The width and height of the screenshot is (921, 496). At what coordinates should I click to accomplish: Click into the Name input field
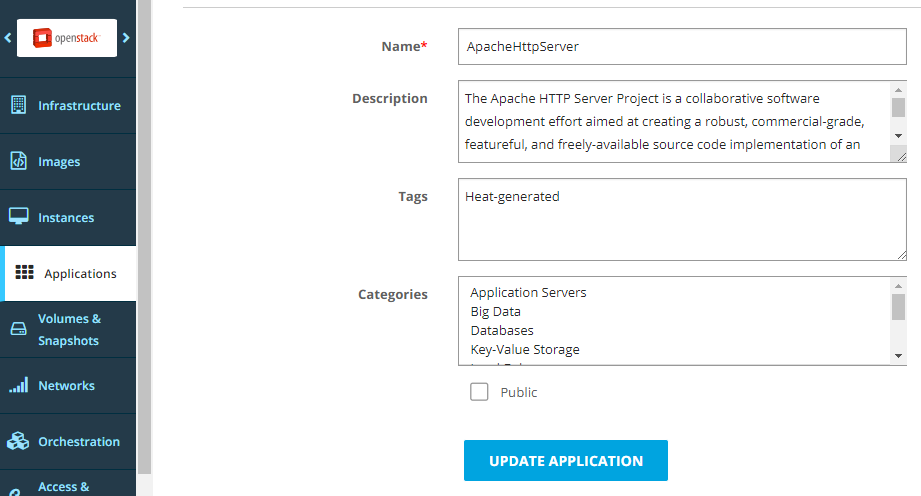pos(682,46)
